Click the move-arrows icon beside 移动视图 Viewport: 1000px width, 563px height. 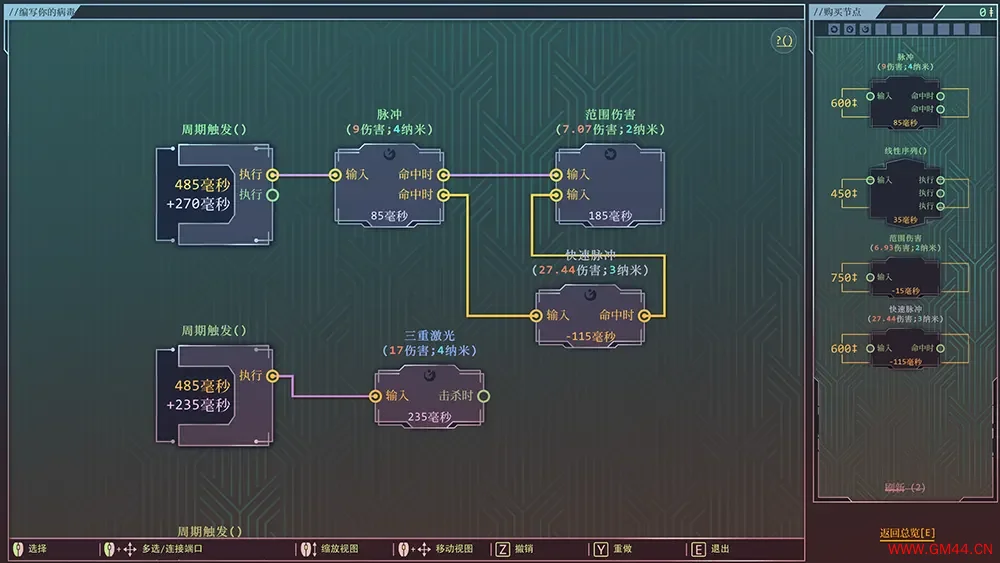coord(424,549)
